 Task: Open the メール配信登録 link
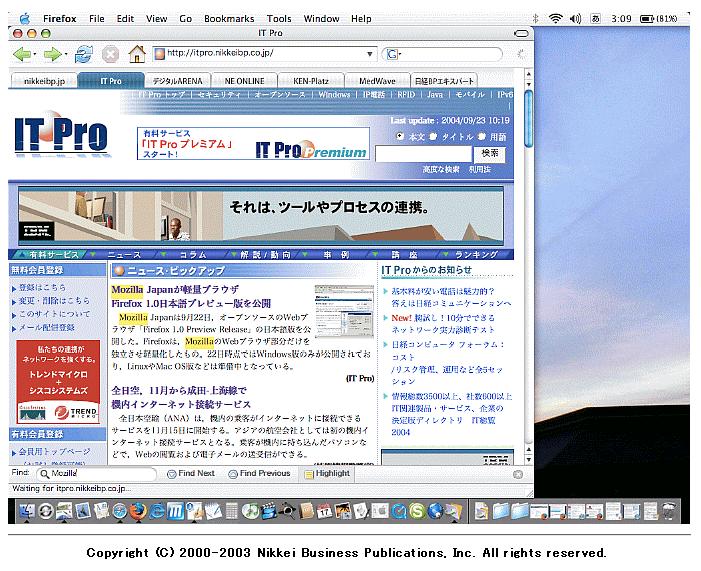(46, 328)
